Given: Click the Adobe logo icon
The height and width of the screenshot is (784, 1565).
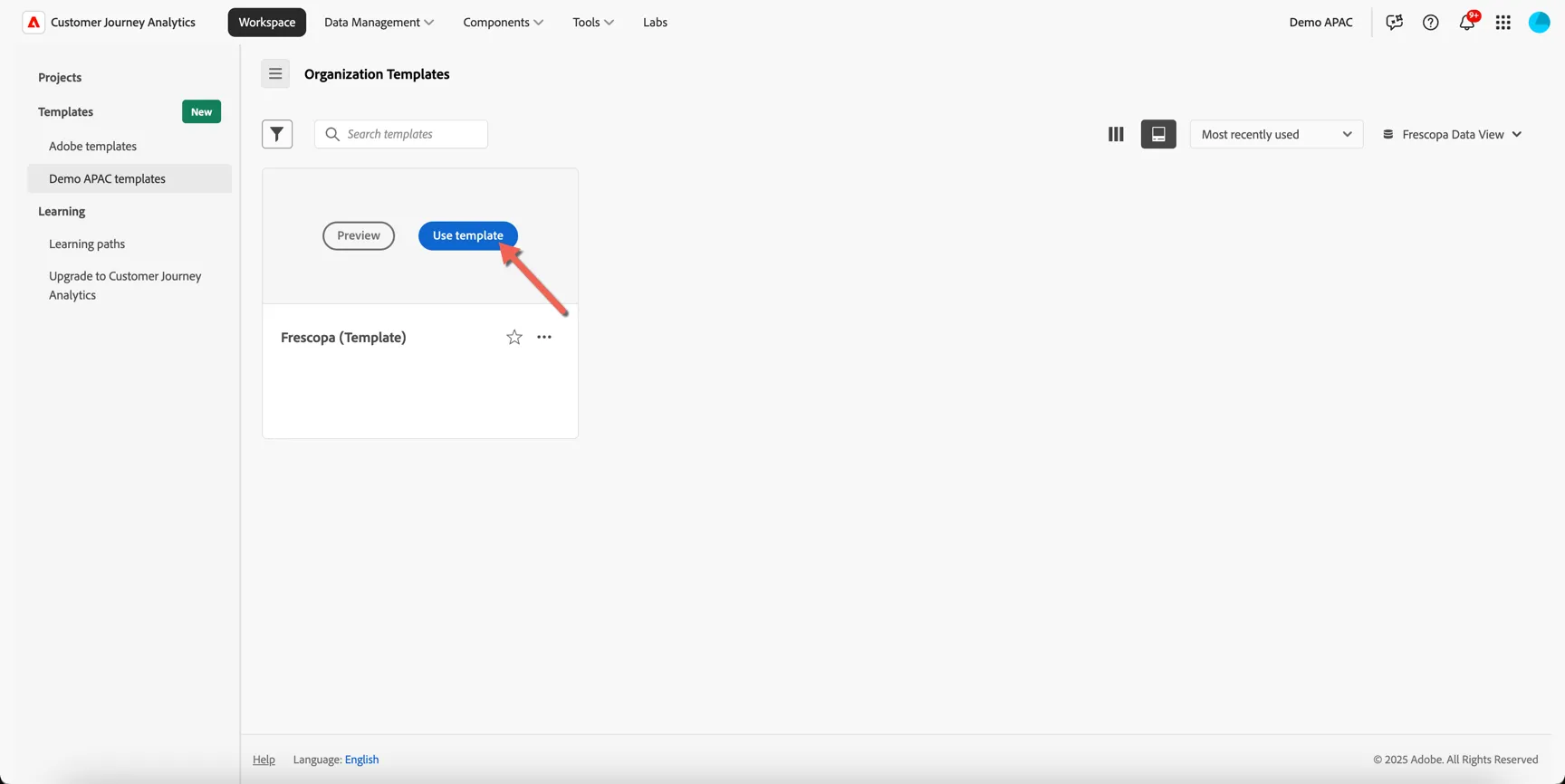Looking at the screenshot, I should (34, 23).
